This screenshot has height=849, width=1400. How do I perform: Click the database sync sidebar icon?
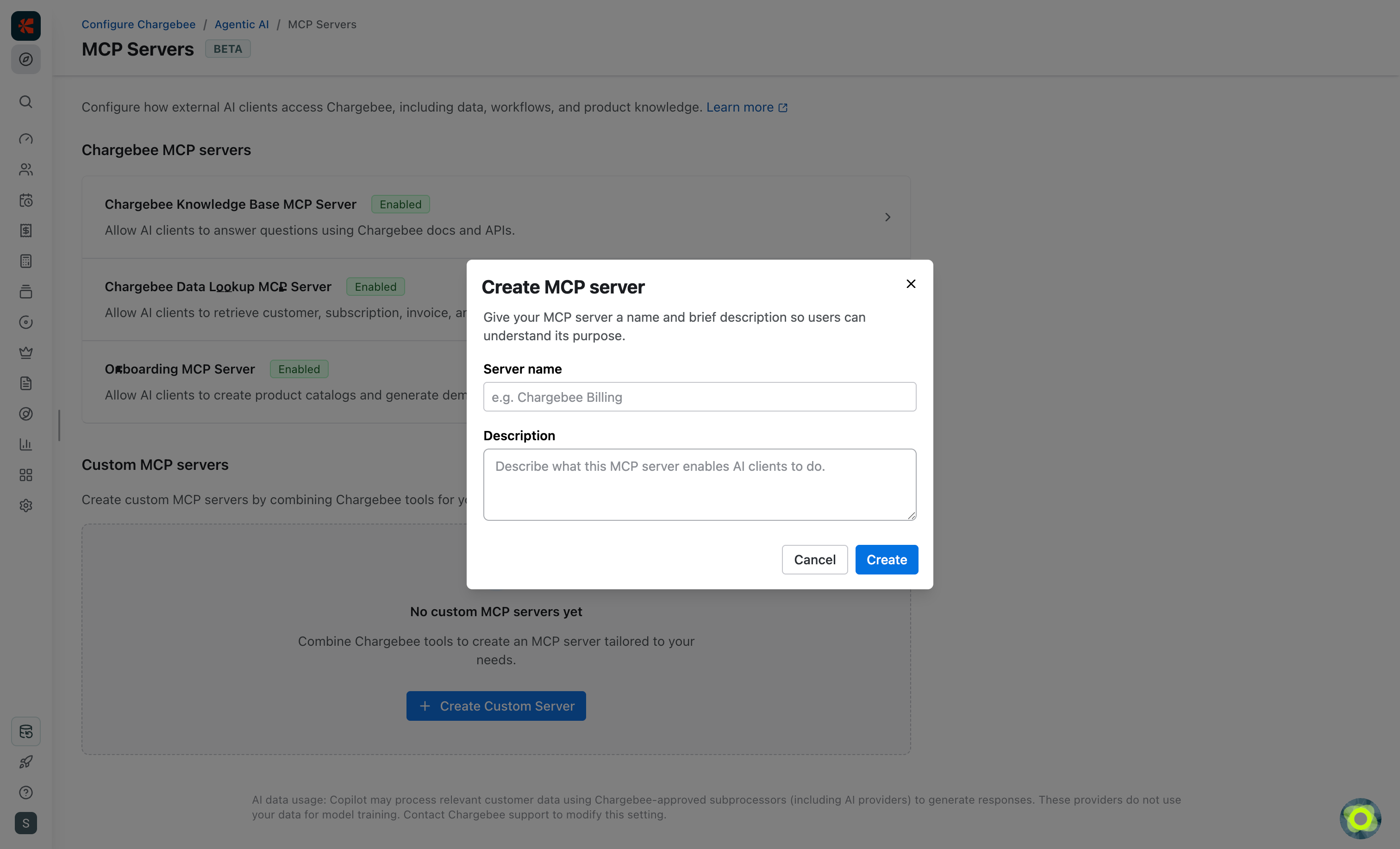pos(25,731)
